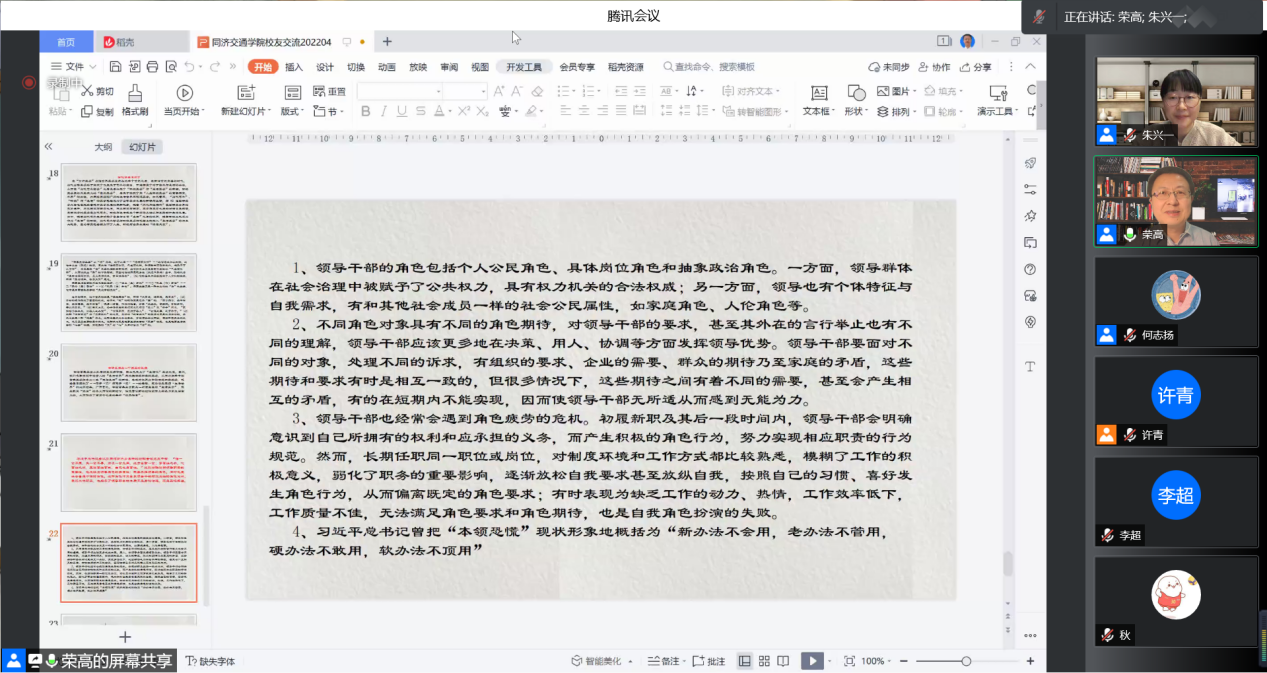Click the New Slide (新建幻灯片) icon

(x=243, y=93)
